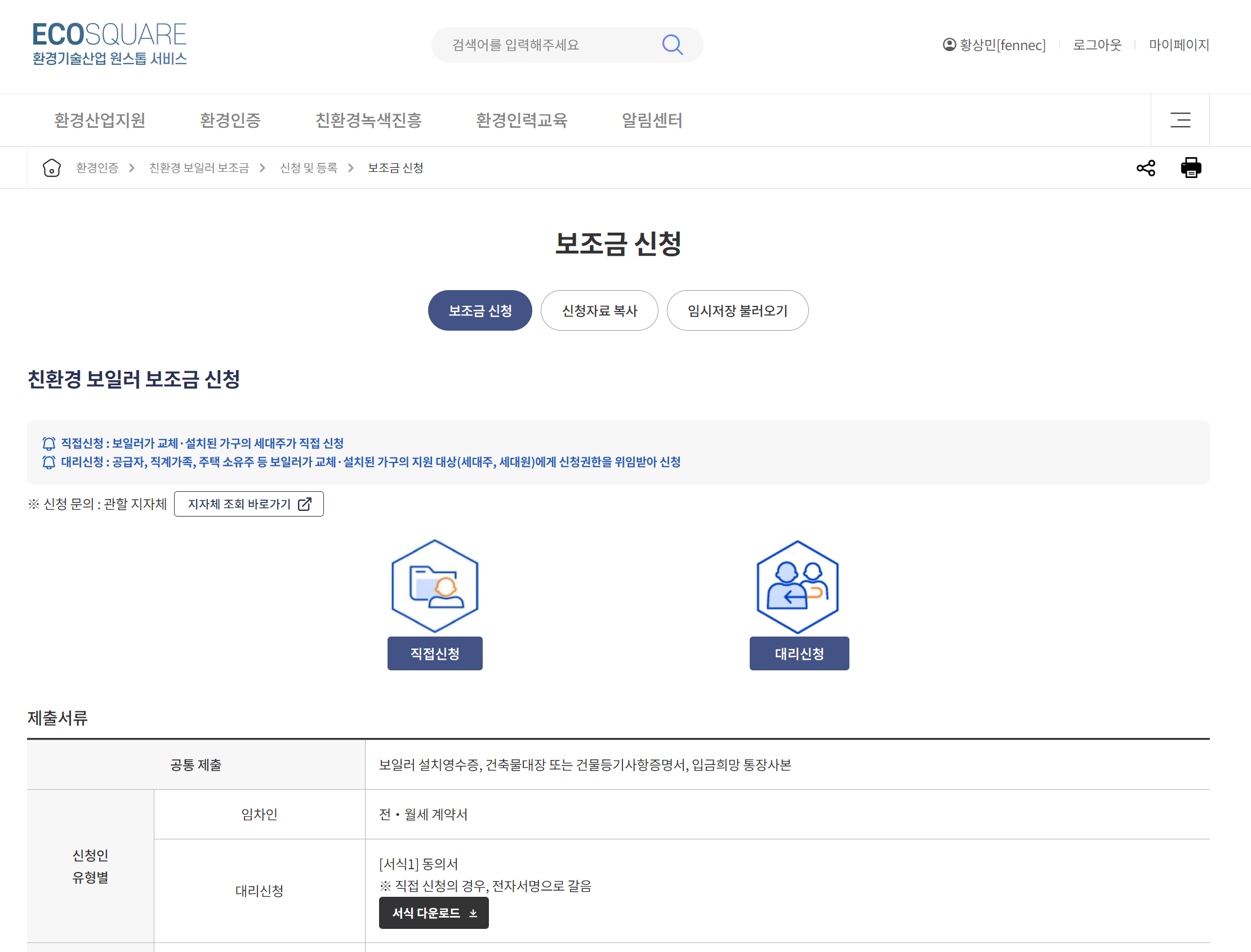This screenshot has width=1251, height=952.
Task: Click the 직접신청 button
Action: 435,653
